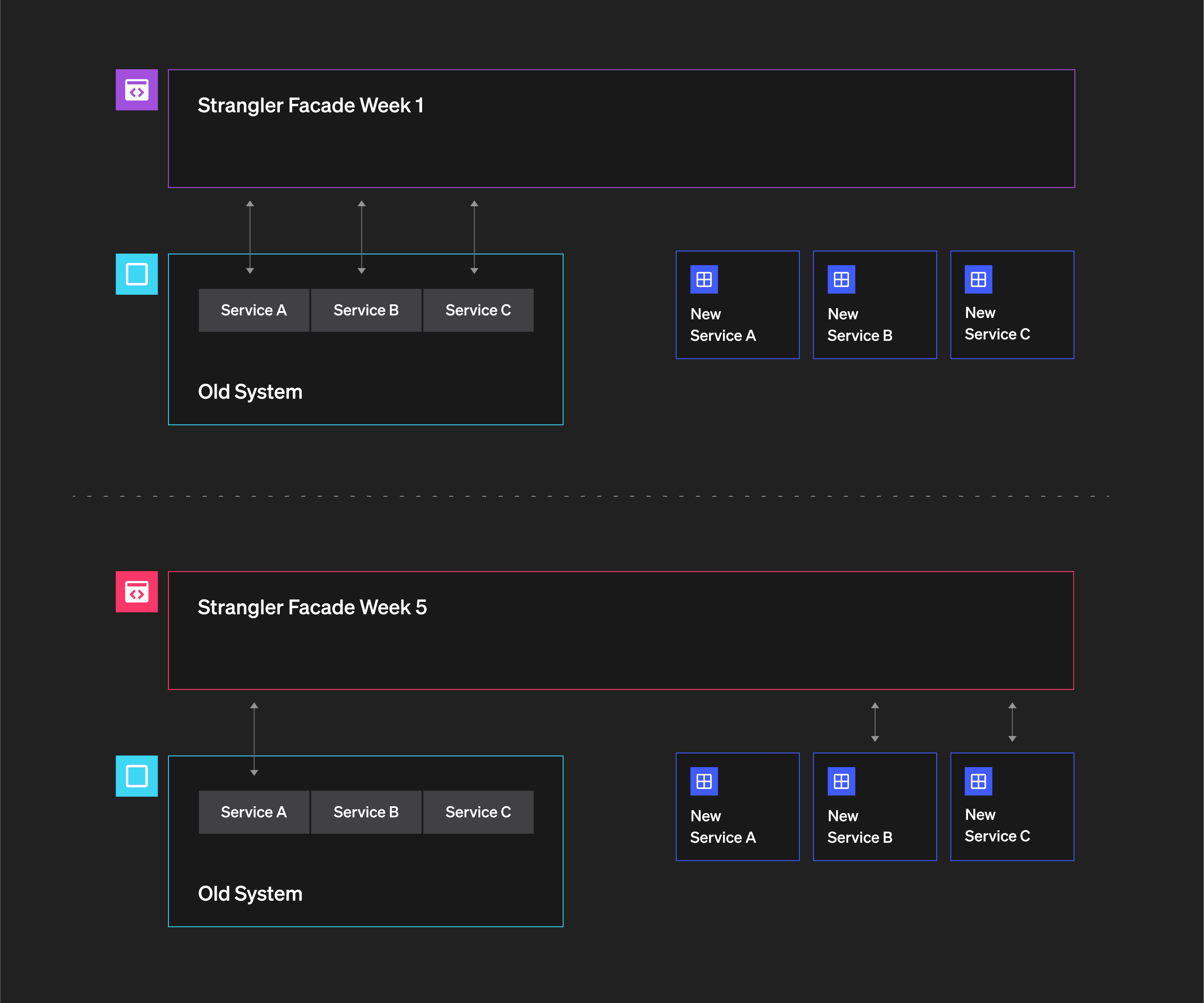The height and width of the screenshot is (1003, 1204).
Task: Click the Strangler Facade Week 1 title
Action: coord(310,105)
